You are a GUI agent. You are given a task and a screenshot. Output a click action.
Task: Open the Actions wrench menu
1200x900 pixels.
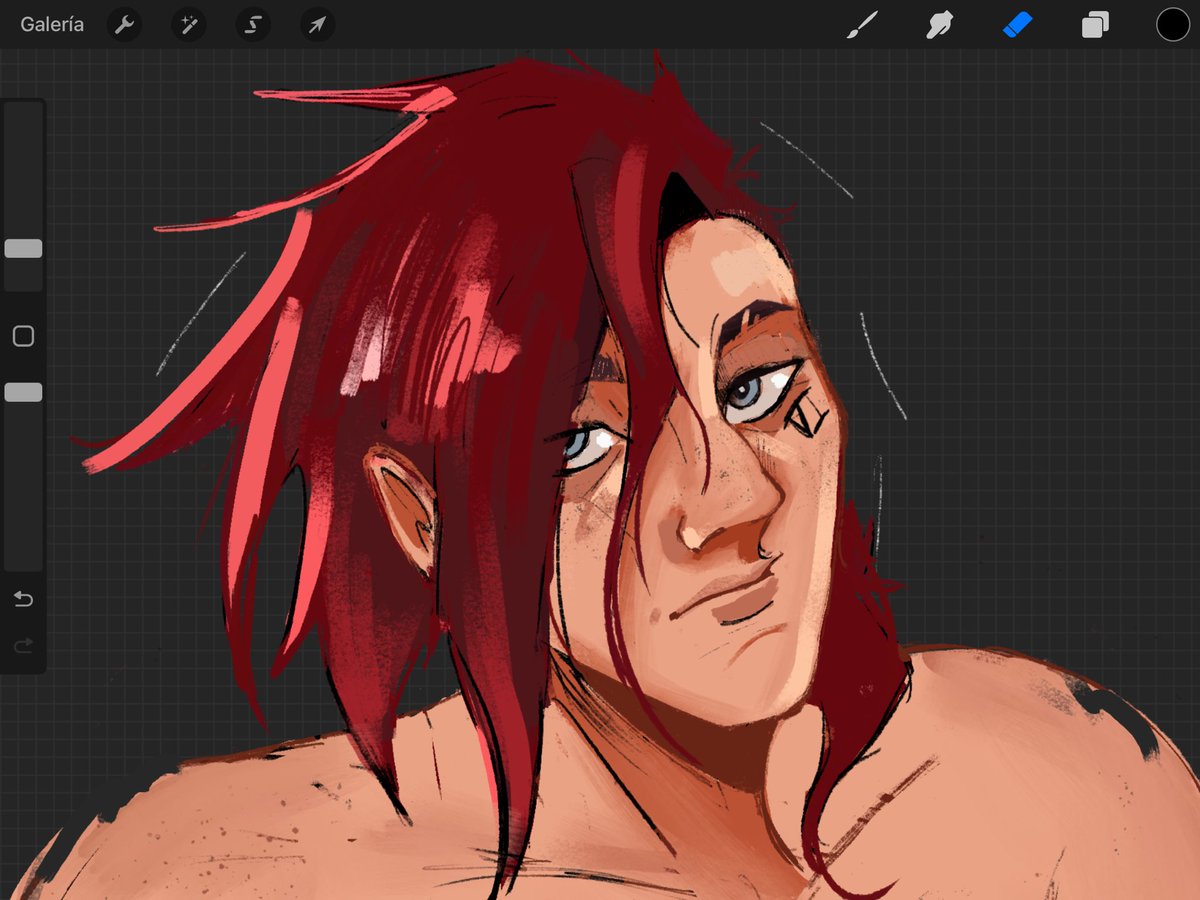(124, 25)
